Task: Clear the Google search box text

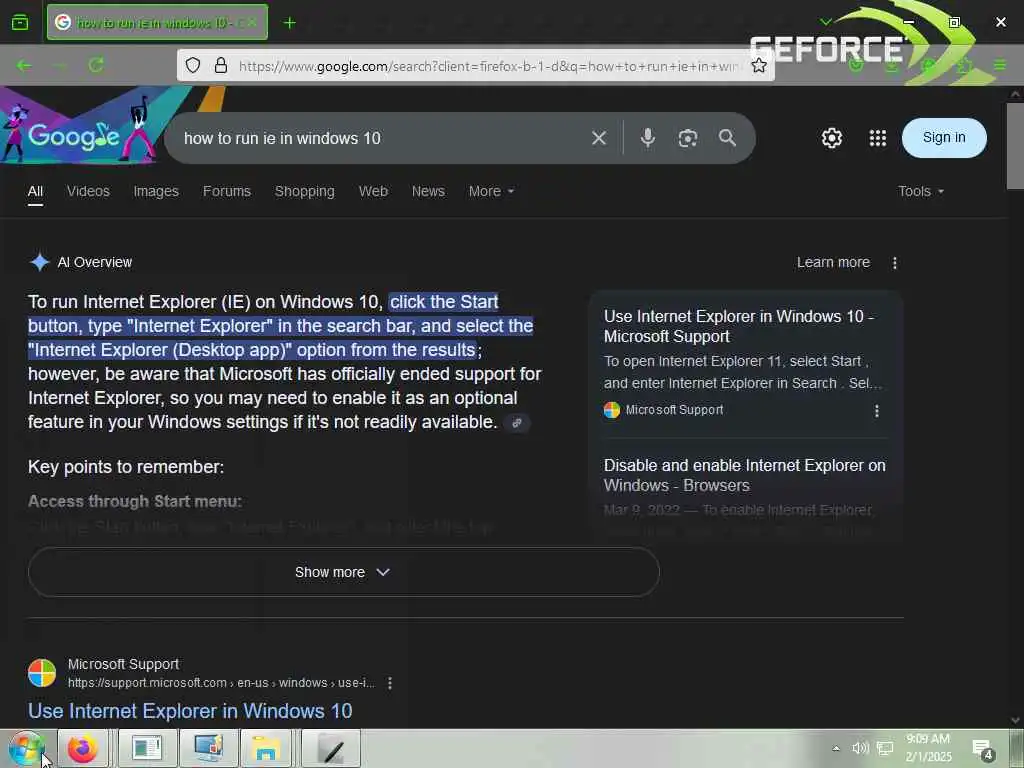Action: click(599, 138)
